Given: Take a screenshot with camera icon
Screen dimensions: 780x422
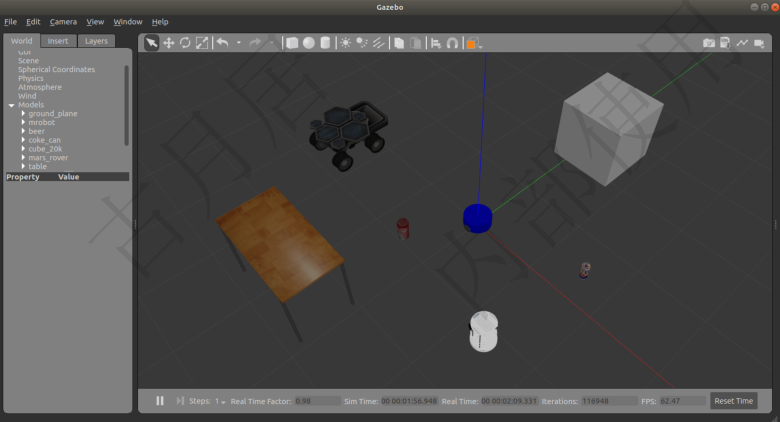Looking at the screenshot, I should pos(709,43).
